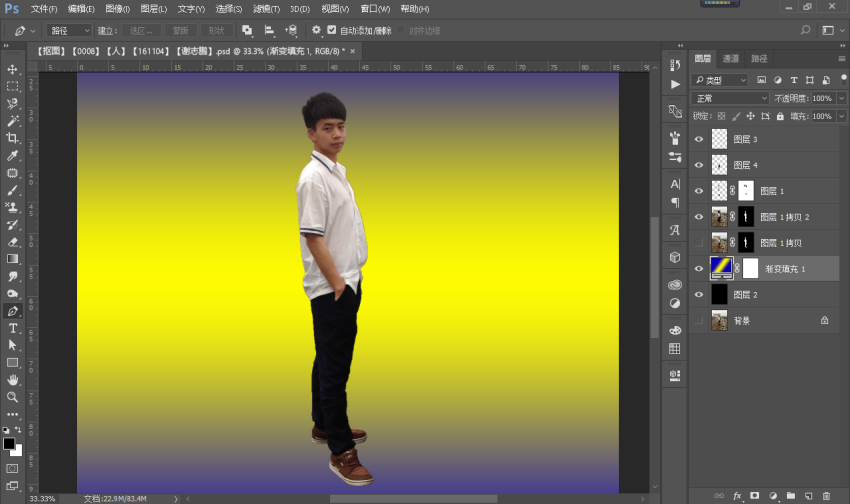Hide layer 图层 3 visibility eye

(699, 139)
